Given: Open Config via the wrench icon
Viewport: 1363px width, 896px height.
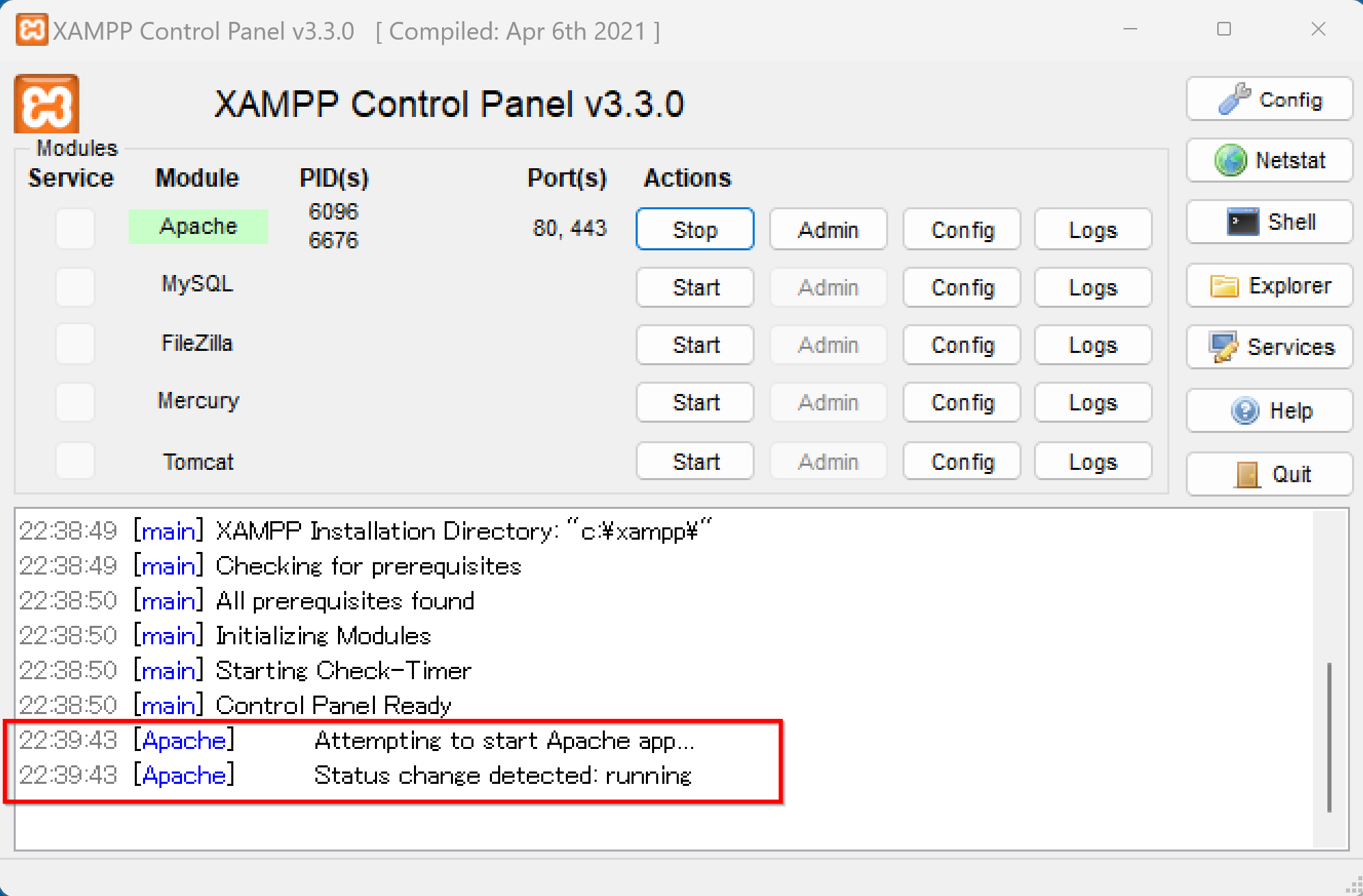Looking at the screenshot, I should point(1234,99).
